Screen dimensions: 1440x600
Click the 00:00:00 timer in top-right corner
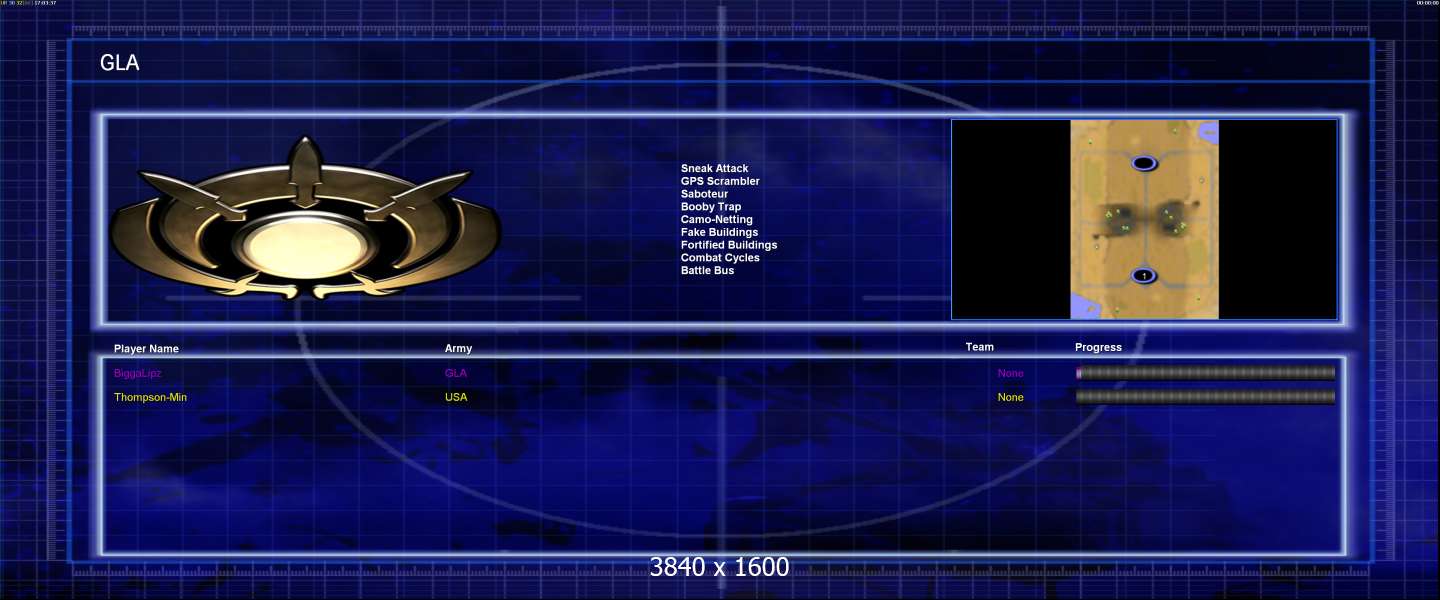point(1427,3)
